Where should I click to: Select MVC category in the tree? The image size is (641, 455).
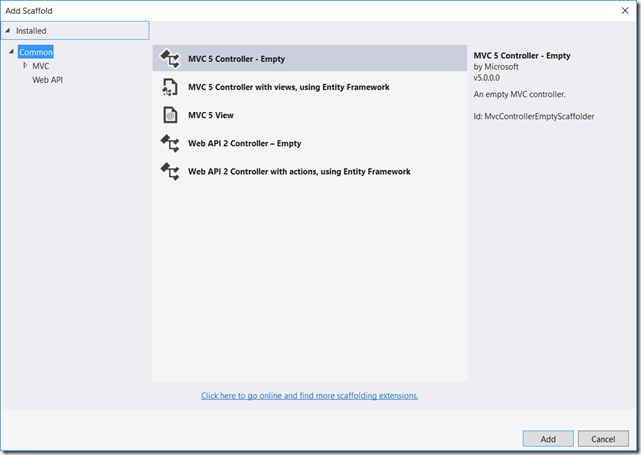pyautogui.click(x=40, y=66)
